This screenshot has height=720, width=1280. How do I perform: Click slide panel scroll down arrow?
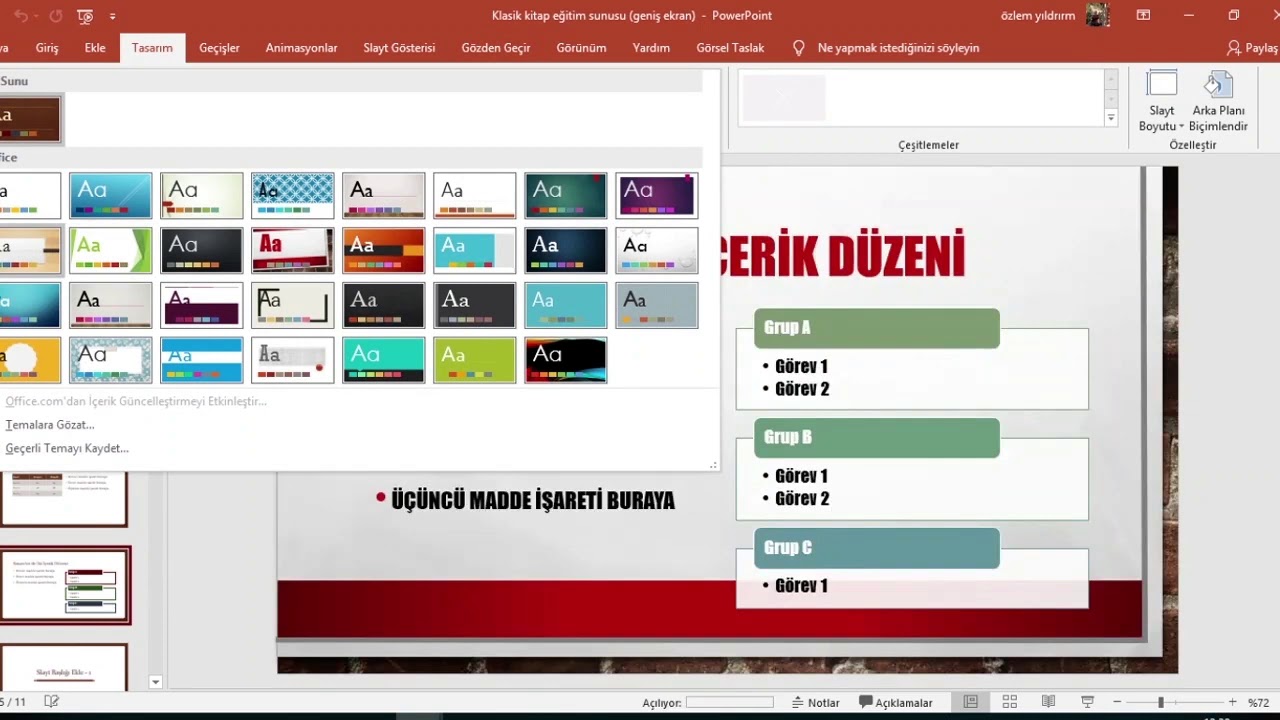point(155,682)
